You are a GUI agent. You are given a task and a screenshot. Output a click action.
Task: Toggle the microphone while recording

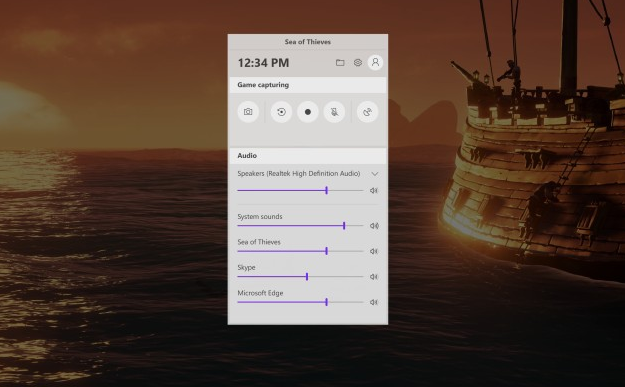(x=334, y=112)
